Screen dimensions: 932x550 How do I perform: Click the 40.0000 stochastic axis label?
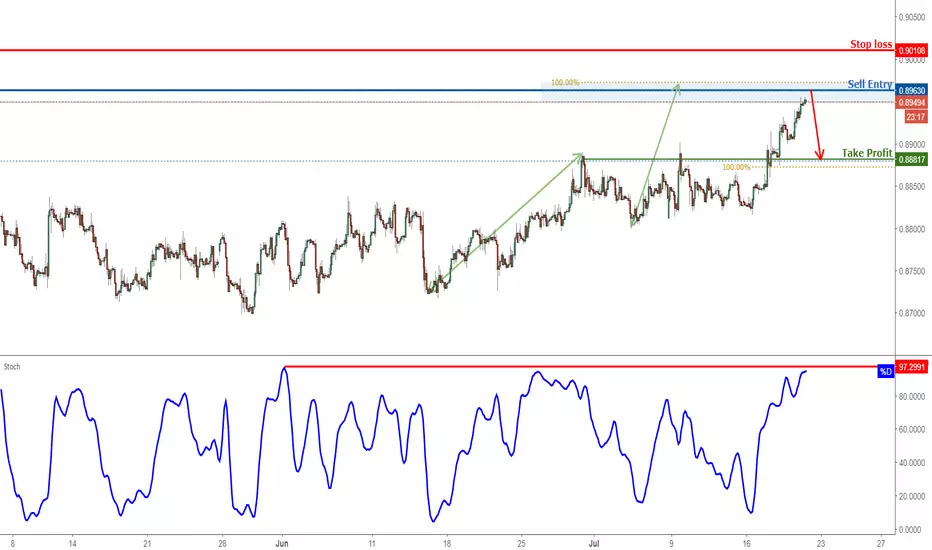pos(912,463)
